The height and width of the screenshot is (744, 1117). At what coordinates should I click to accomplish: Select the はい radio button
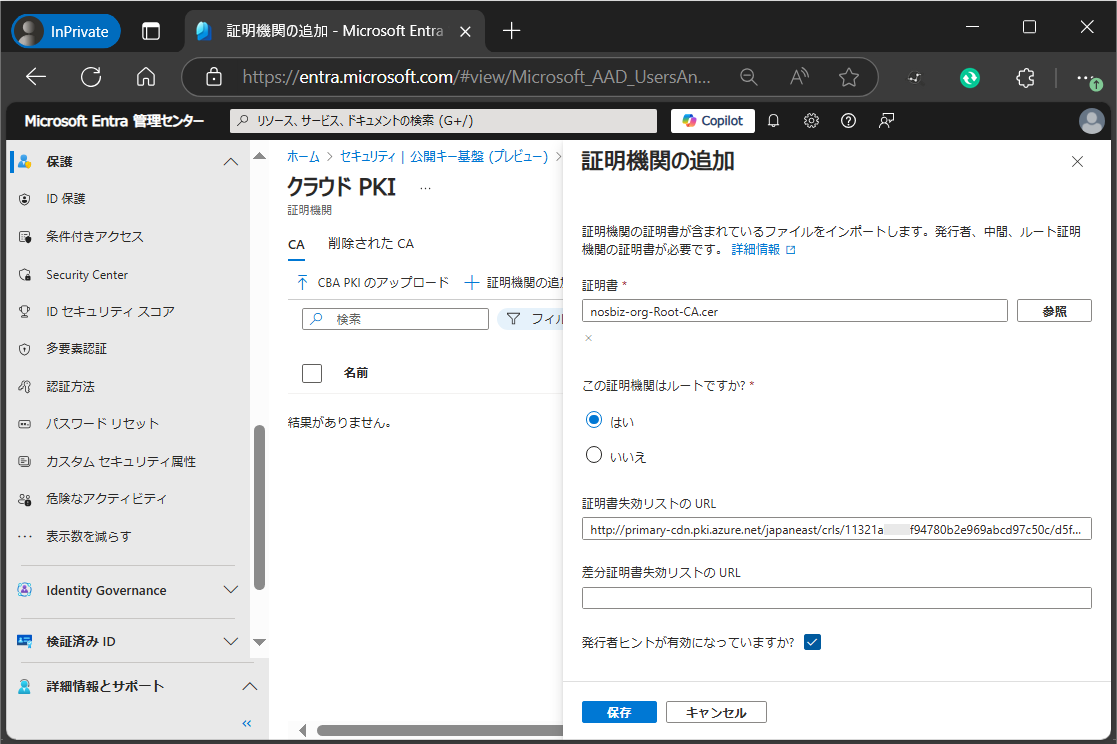[x=594, y=420]
